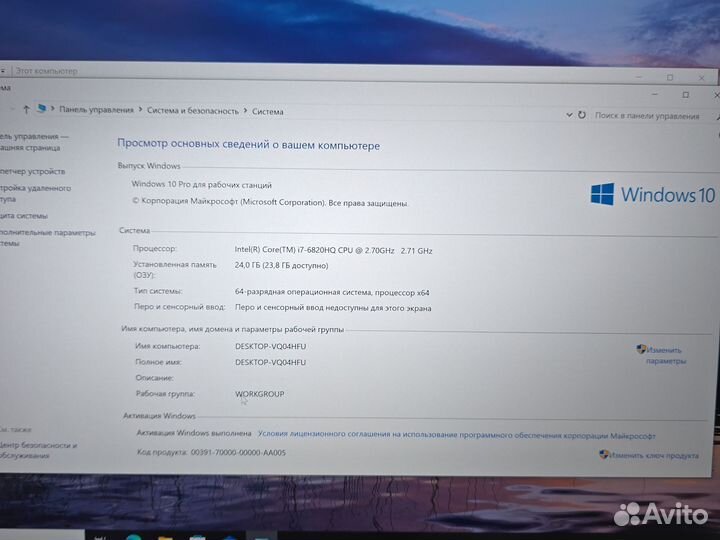Go to Панель управления breadcrumb

coord(96,110)
